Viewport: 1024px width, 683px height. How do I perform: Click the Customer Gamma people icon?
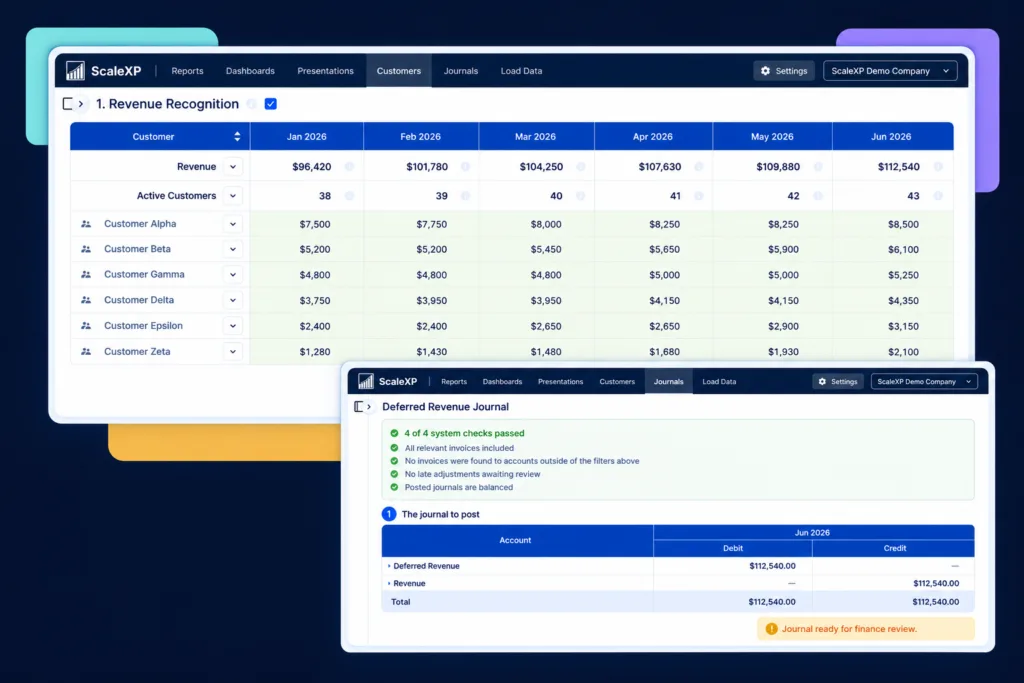(x=86, y=275)
